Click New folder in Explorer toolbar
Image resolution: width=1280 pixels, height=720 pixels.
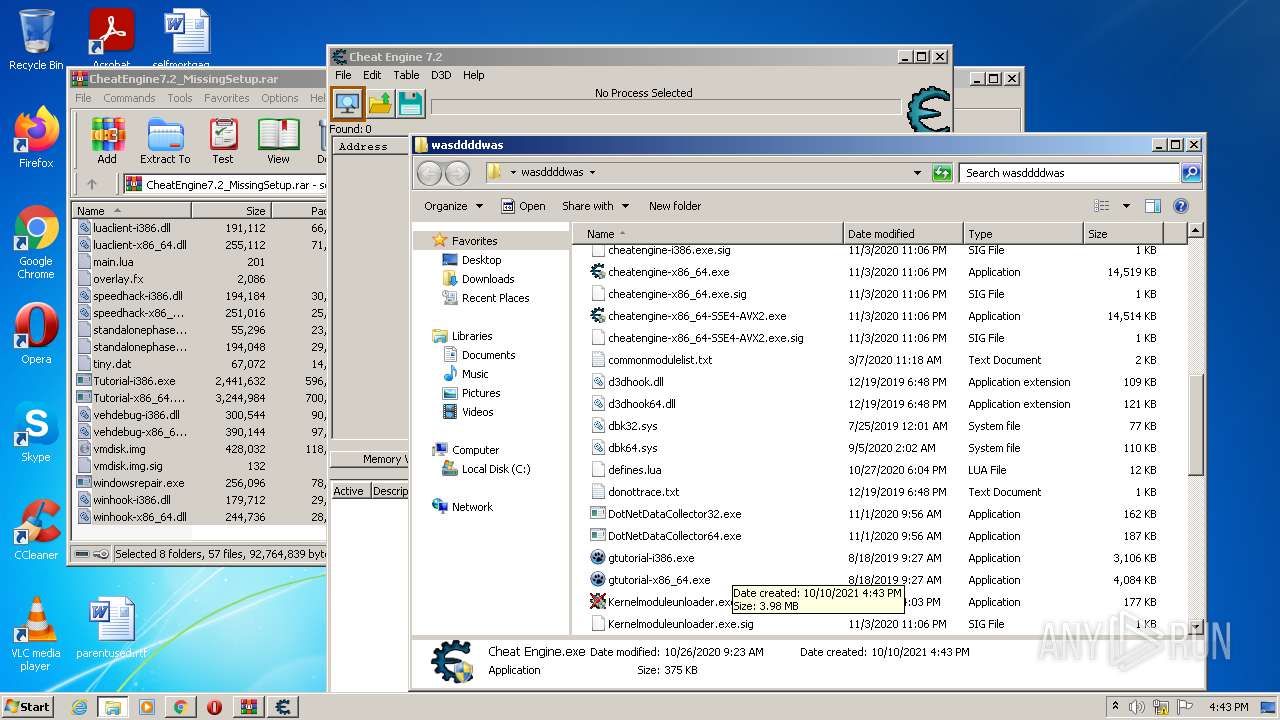click(x=675, y=206)
